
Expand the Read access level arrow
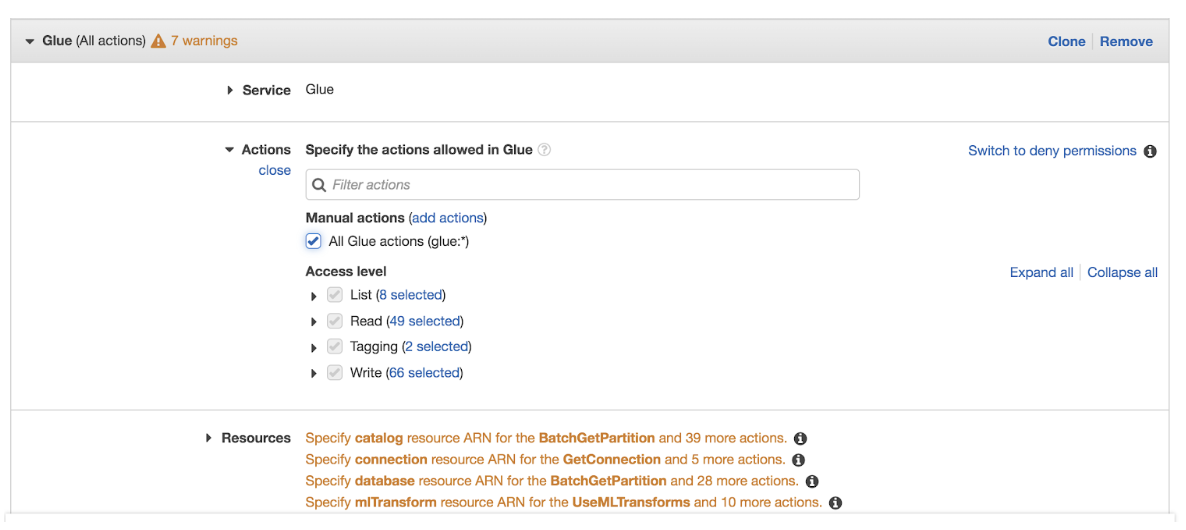[x=313, y=322]
